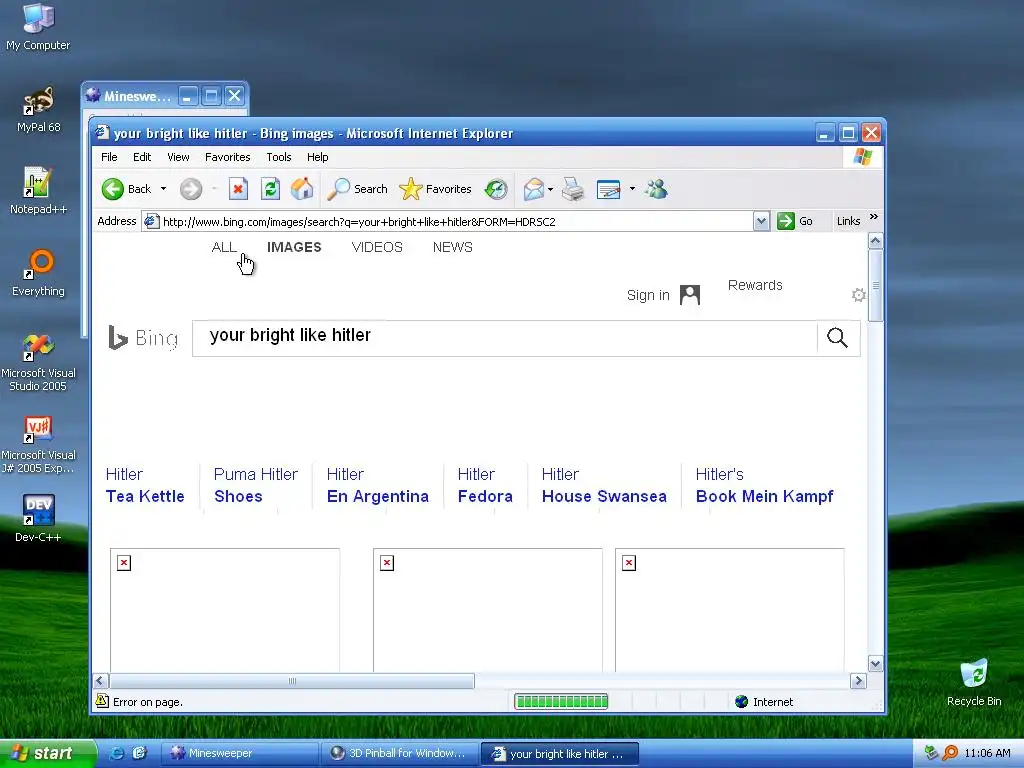Image resolution: width=1024 pixels, height=768 pixels.
Task: Open the Edit menu
Action: tap(142, 157)
